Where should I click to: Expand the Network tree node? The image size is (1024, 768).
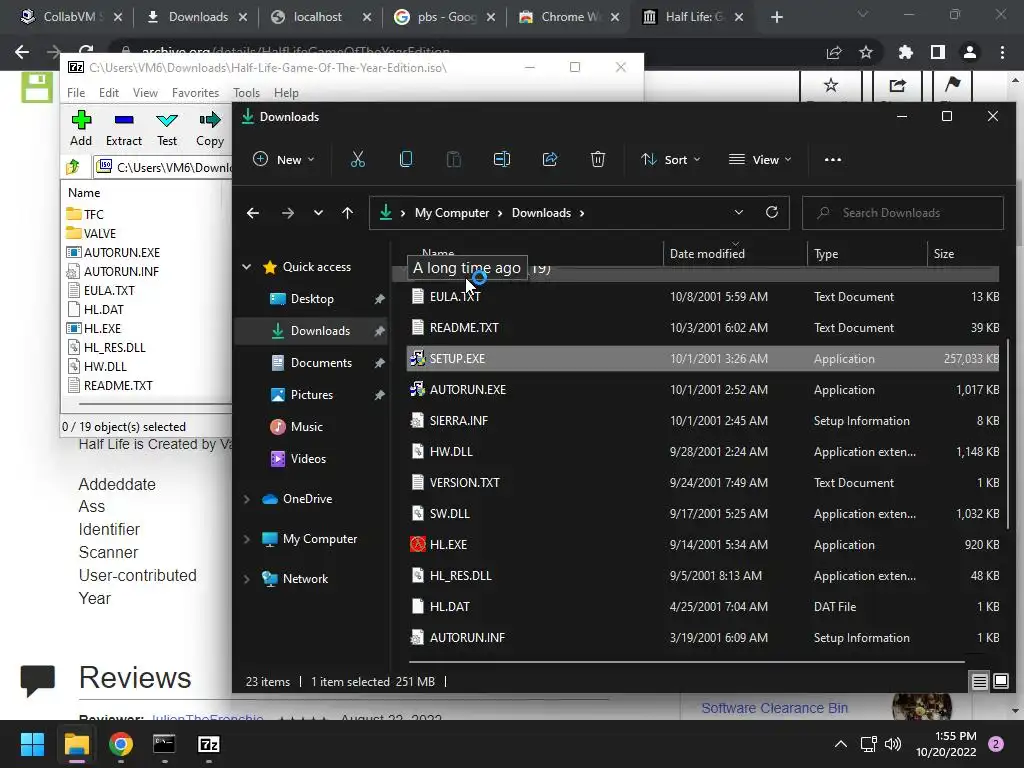[247, 579]
